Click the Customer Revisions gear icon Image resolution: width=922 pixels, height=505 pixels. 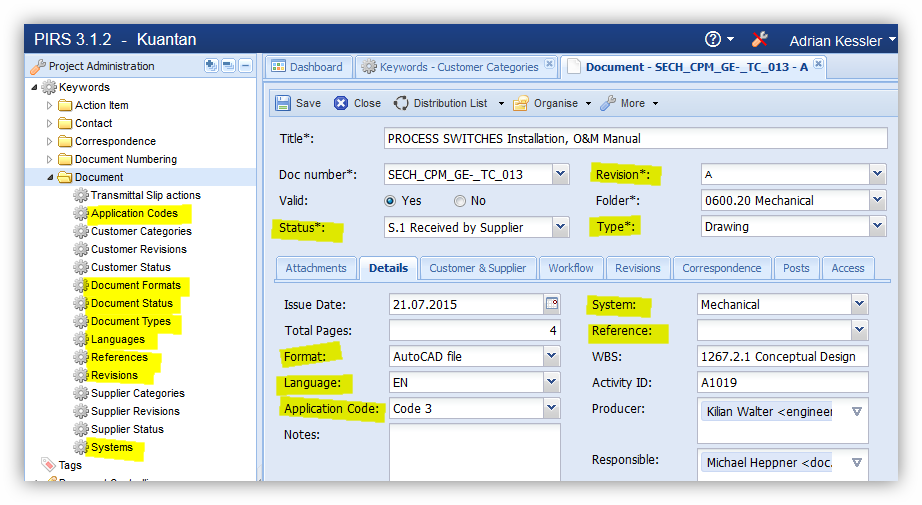(81, 249)
